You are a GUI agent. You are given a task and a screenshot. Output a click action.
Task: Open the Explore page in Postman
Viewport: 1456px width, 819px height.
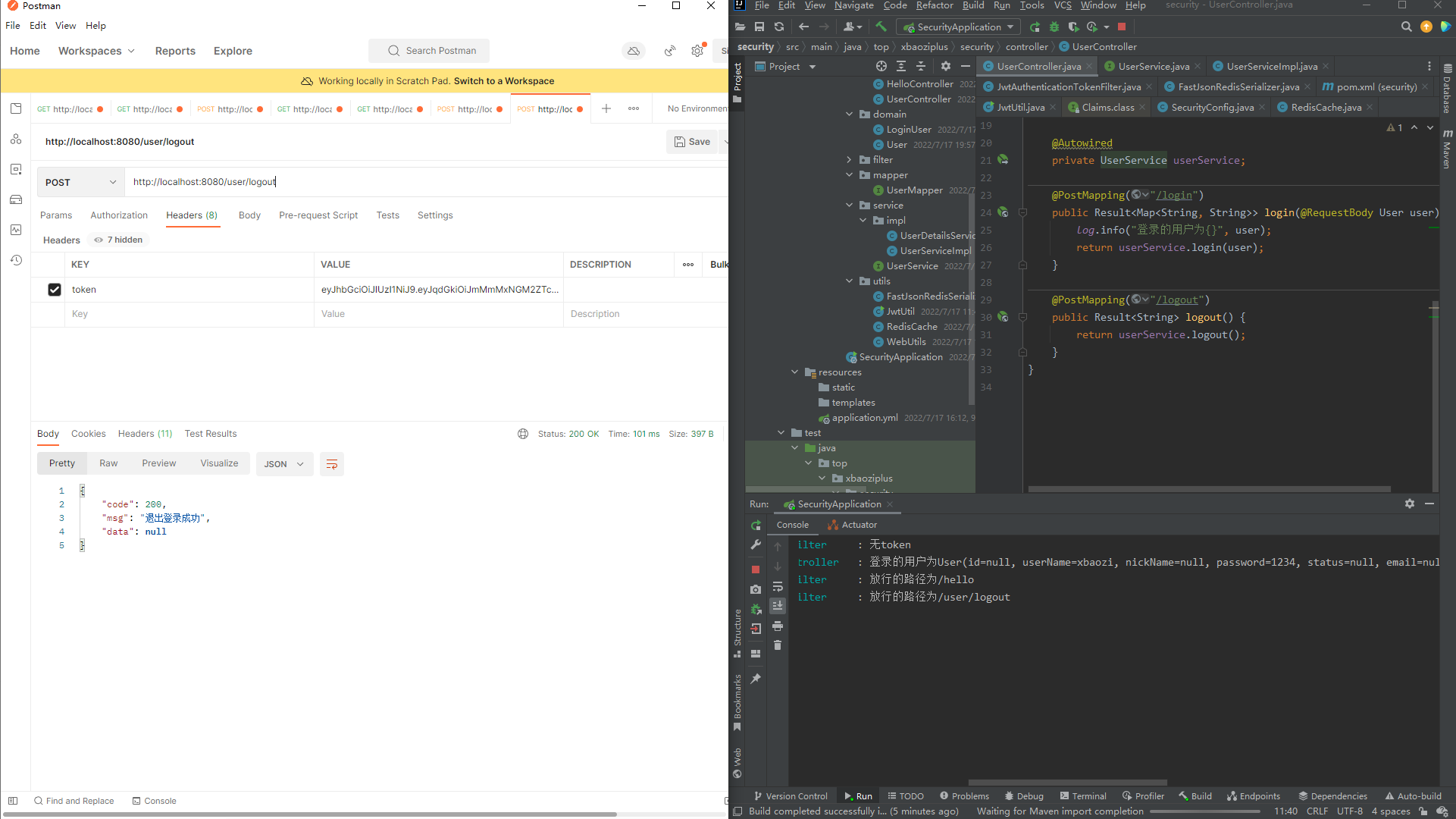pos(233,51)
